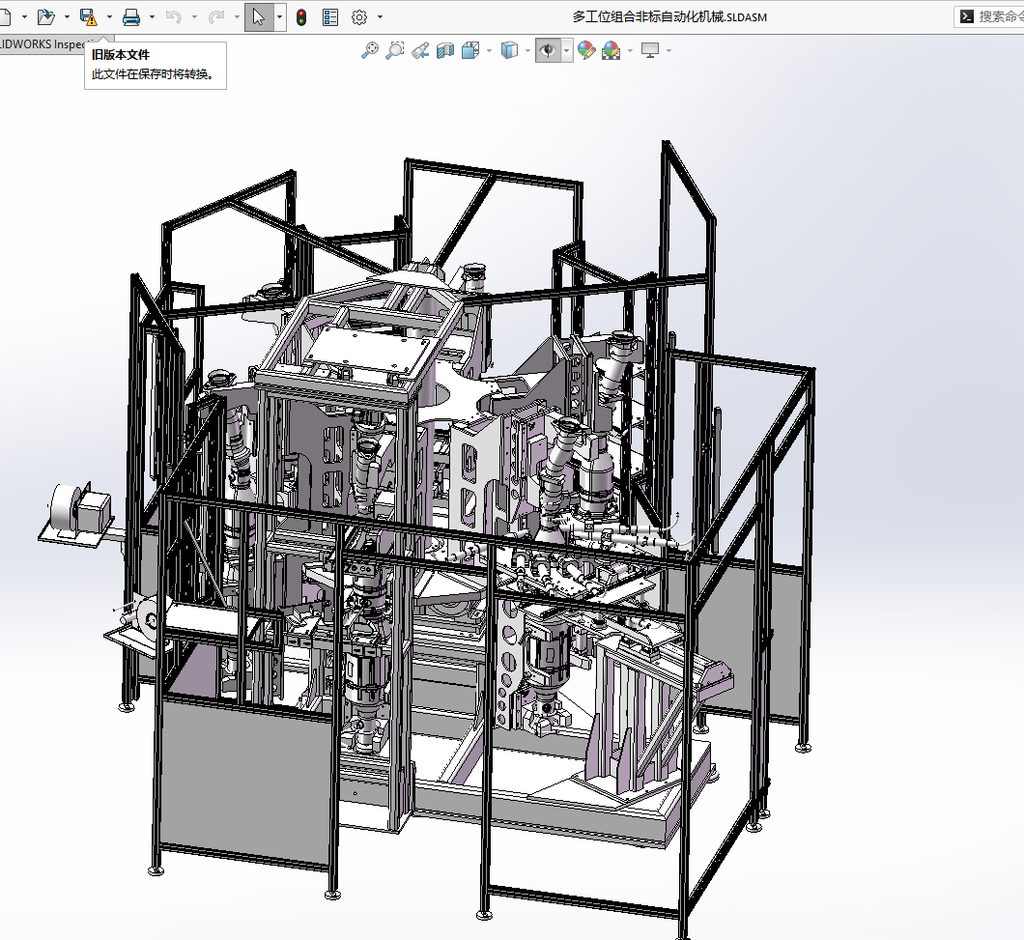
Task: Click the Zoom to Fit icon
Action: click(370, 50)
